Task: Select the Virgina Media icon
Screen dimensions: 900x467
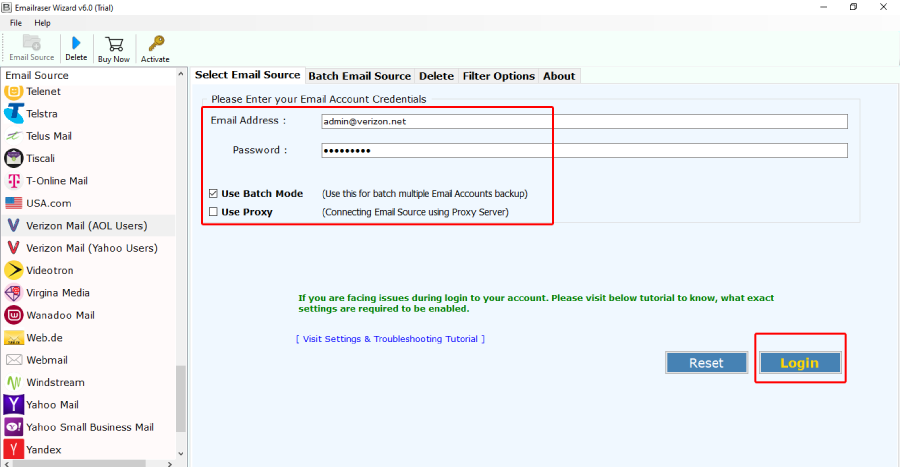Action: click(x=14, y=293)
